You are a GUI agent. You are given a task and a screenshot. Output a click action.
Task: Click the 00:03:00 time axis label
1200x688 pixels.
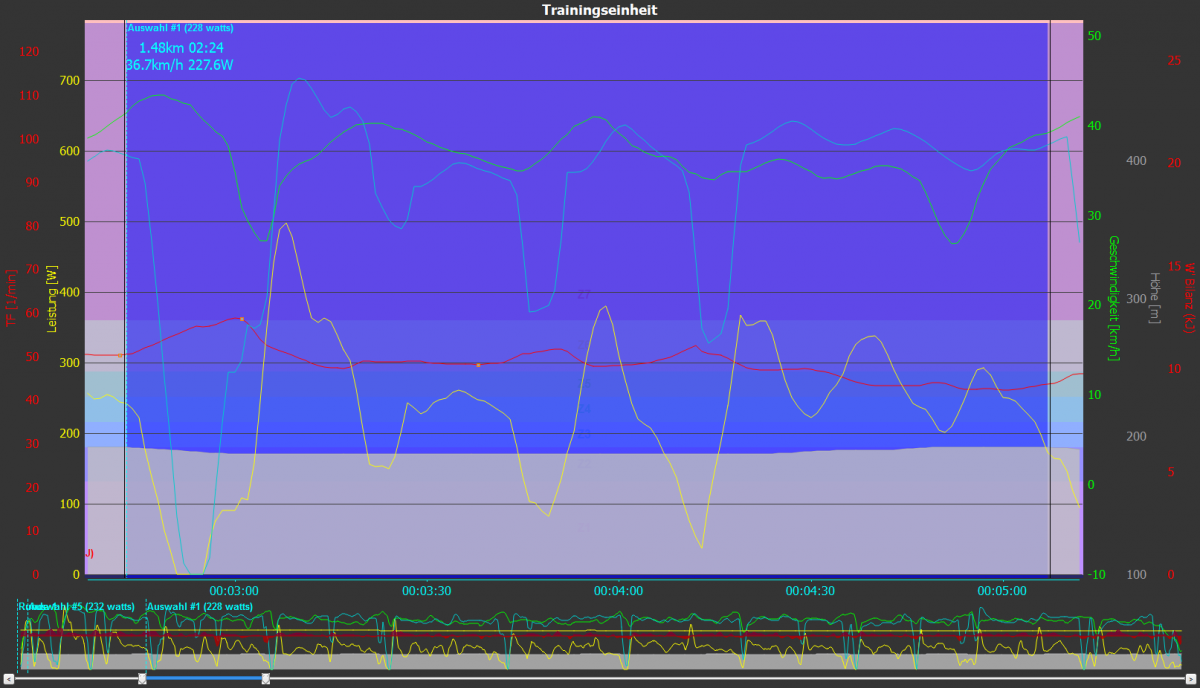pos(234,591)
